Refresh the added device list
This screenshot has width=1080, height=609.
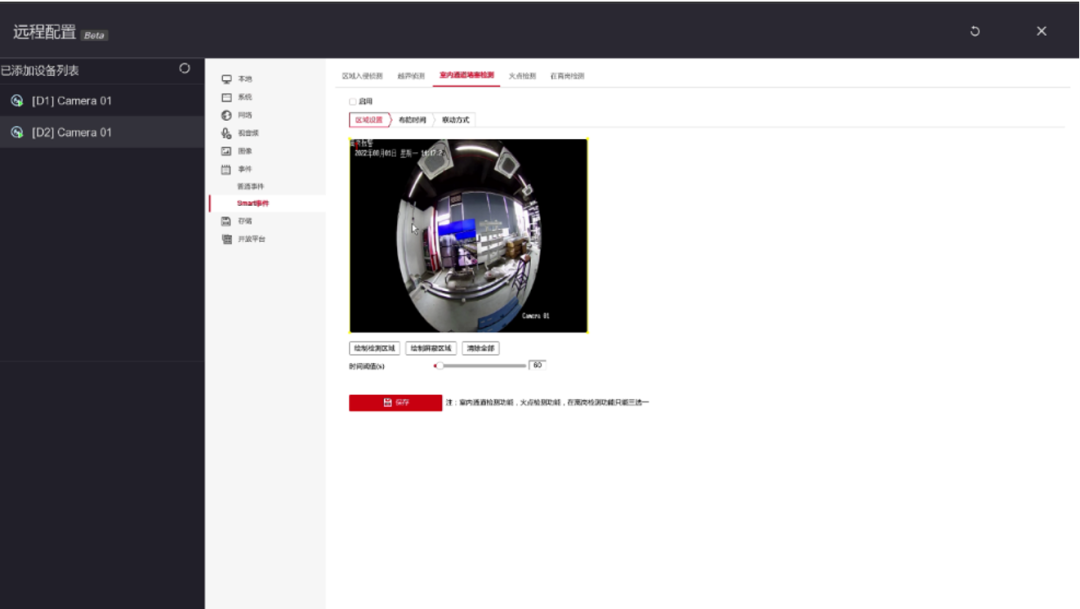click(x=184, y=69)
